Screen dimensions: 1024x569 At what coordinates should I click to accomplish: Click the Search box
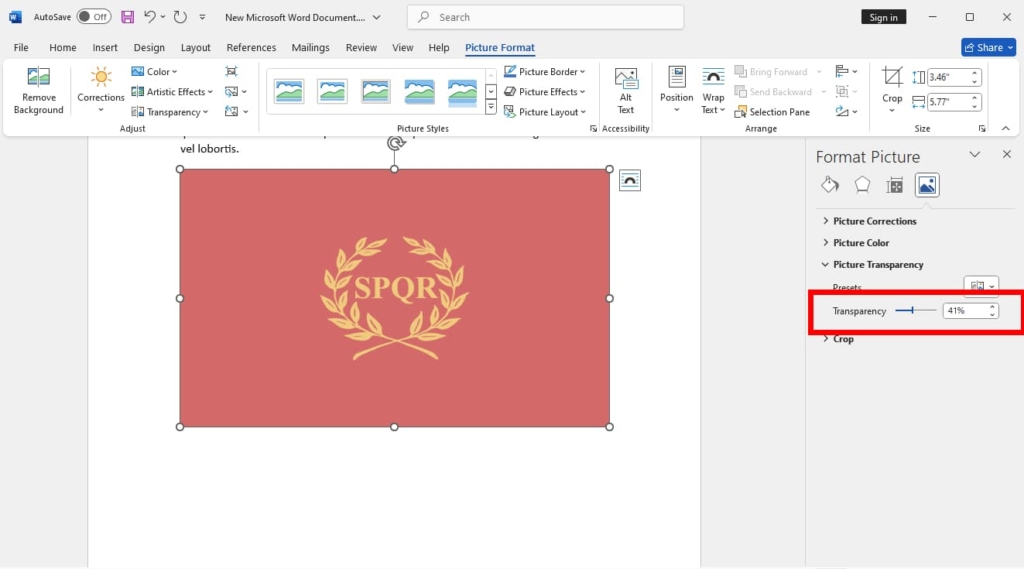tap(545, 17)
